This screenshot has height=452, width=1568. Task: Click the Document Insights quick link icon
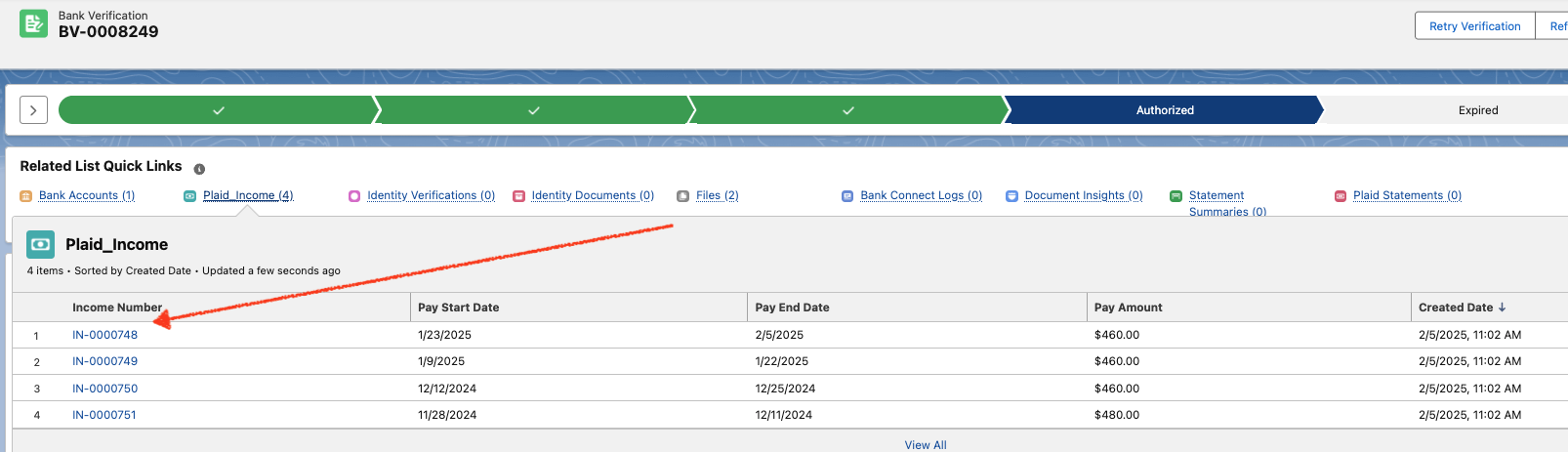tap(1012, 196)
